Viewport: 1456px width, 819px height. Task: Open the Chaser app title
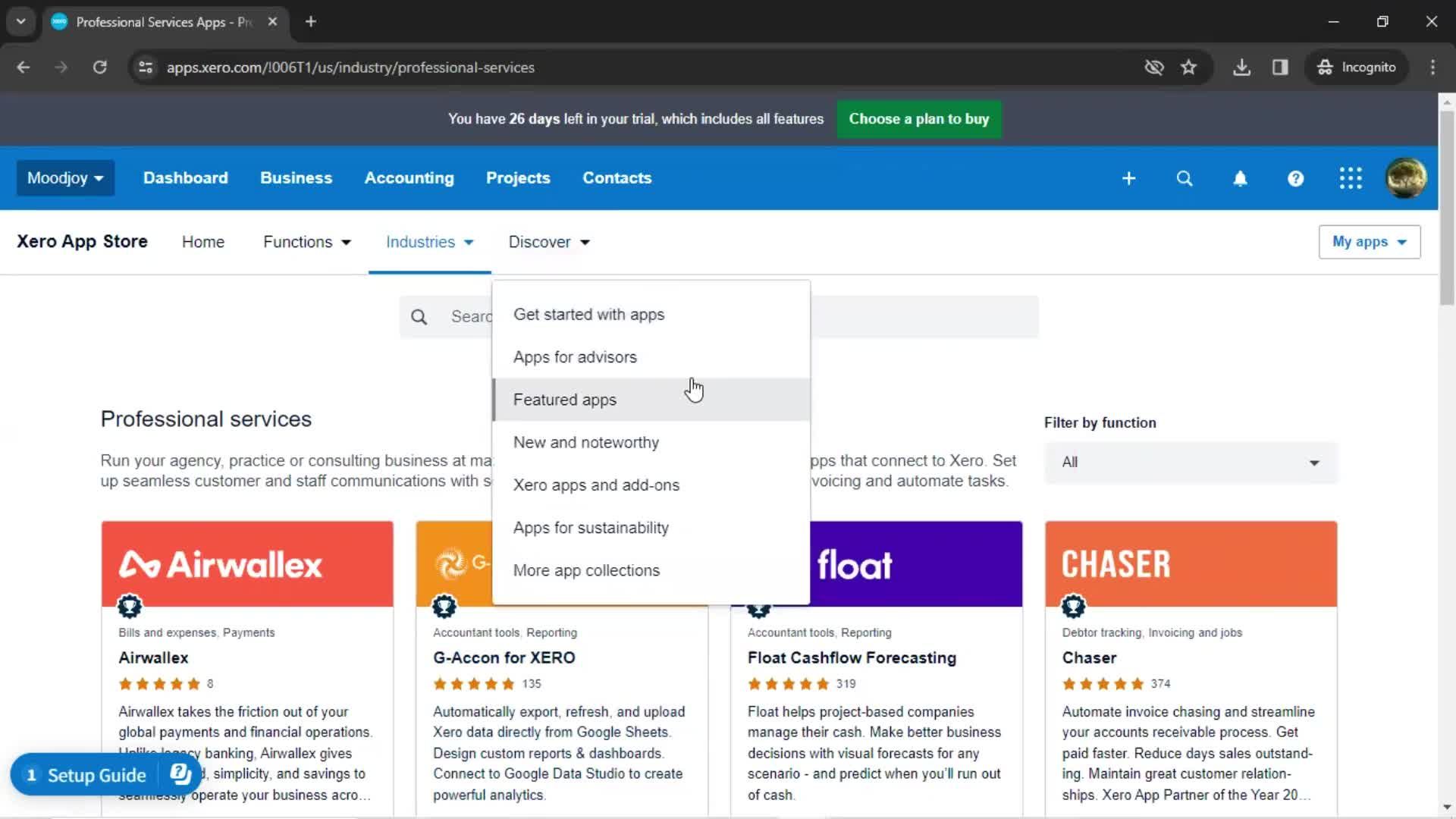click(1089, 658)
